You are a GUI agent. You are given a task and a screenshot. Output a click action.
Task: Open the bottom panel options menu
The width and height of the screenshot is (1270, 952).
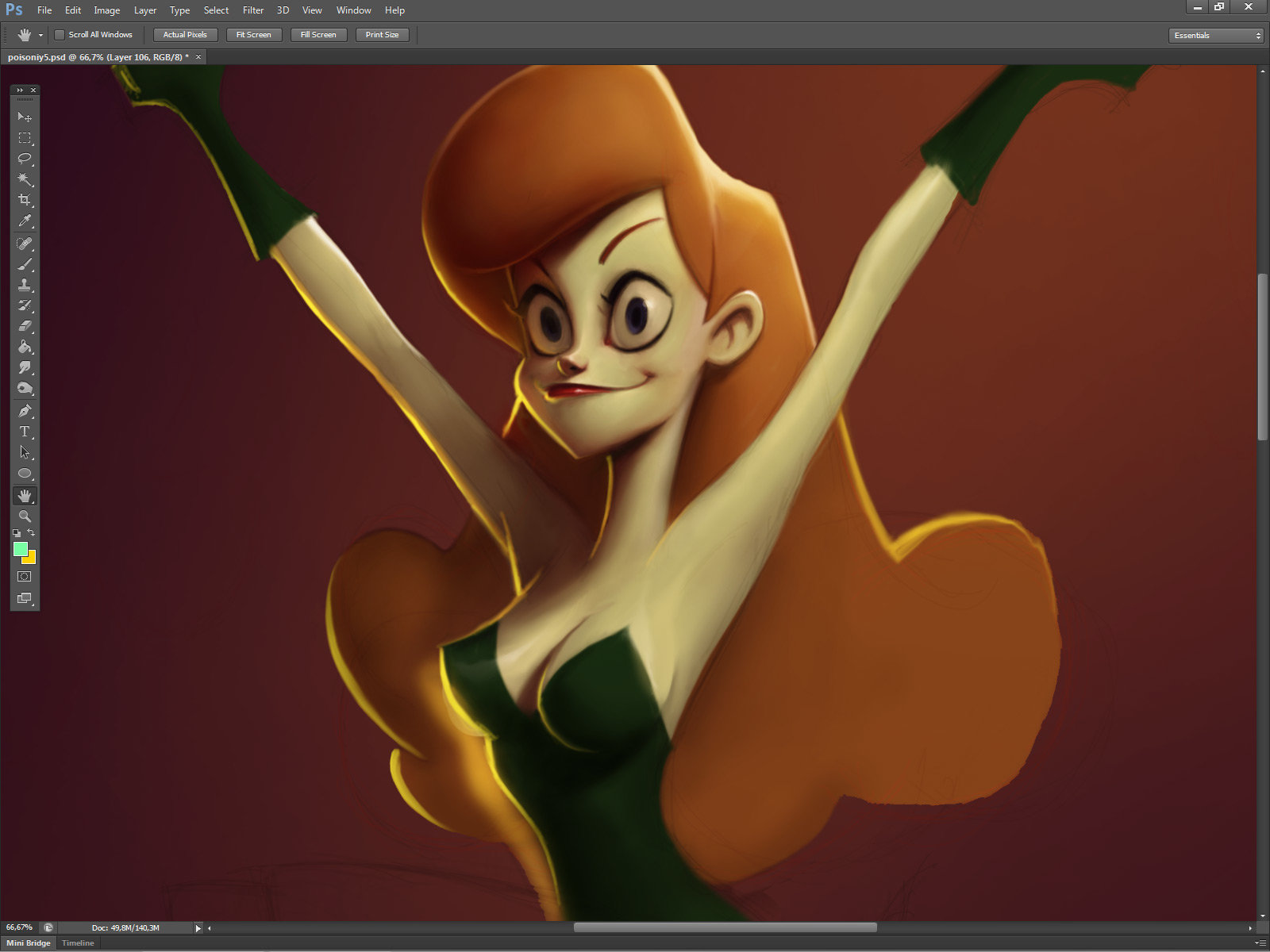tap(1260, 943)
